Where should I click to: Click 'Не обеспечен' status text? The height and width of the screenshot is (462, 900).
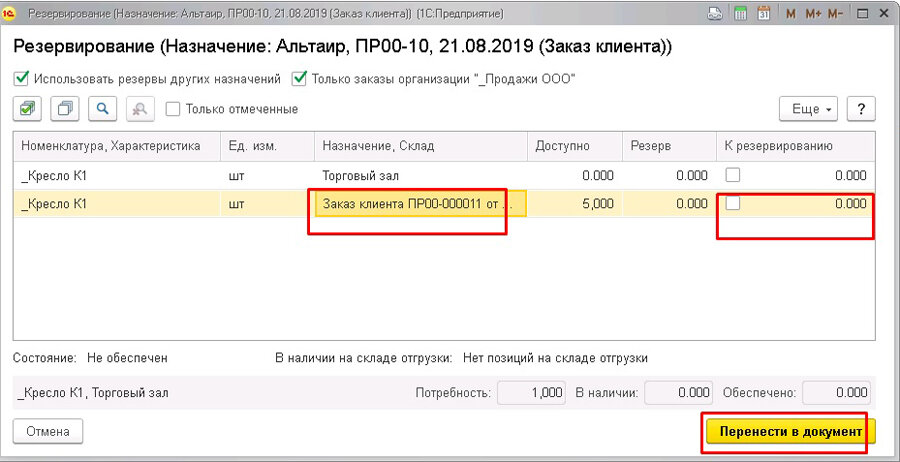point(127,358)
